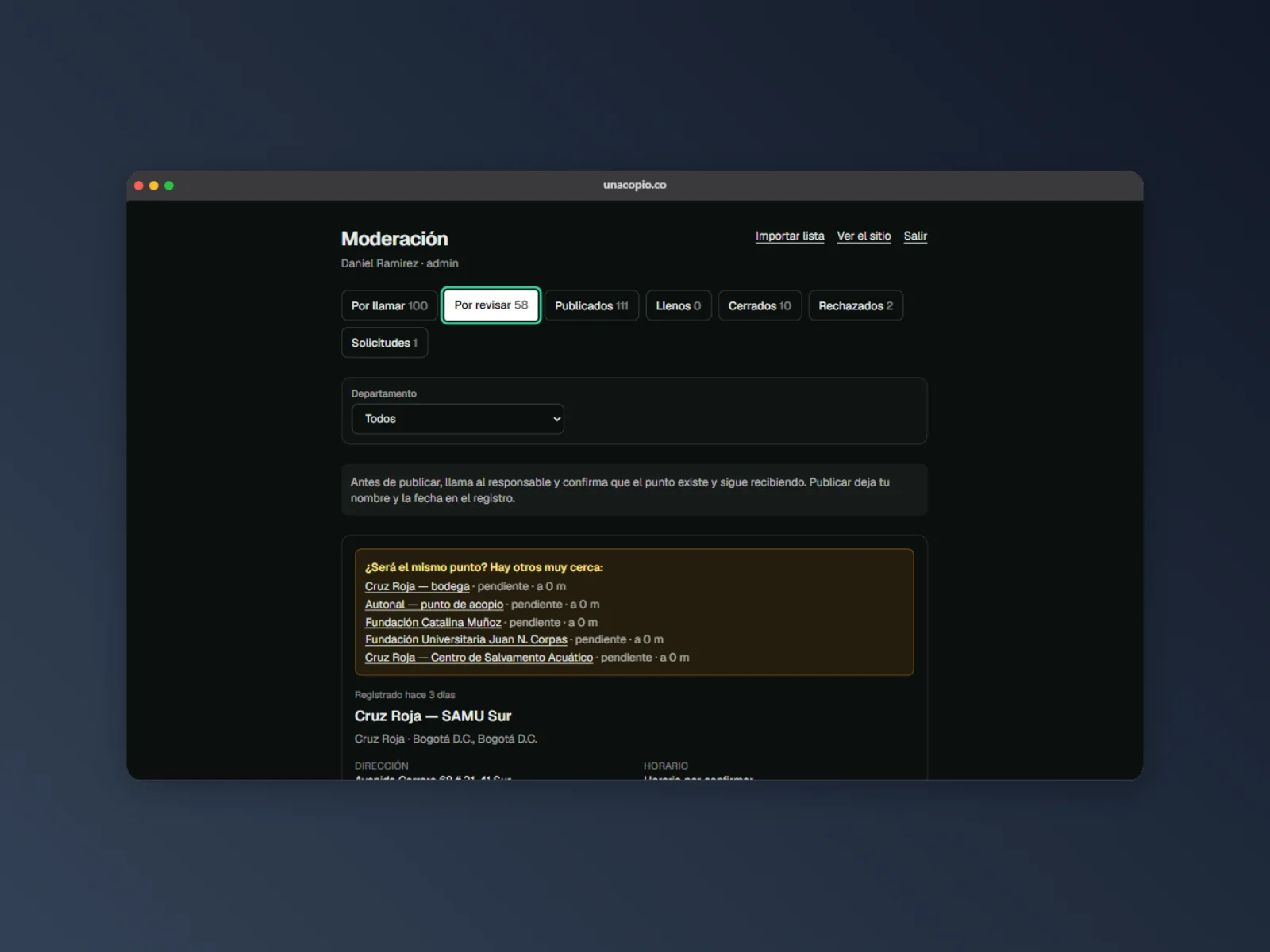Open the Cruz Roja — bodega link

click(x=418, y=586)
